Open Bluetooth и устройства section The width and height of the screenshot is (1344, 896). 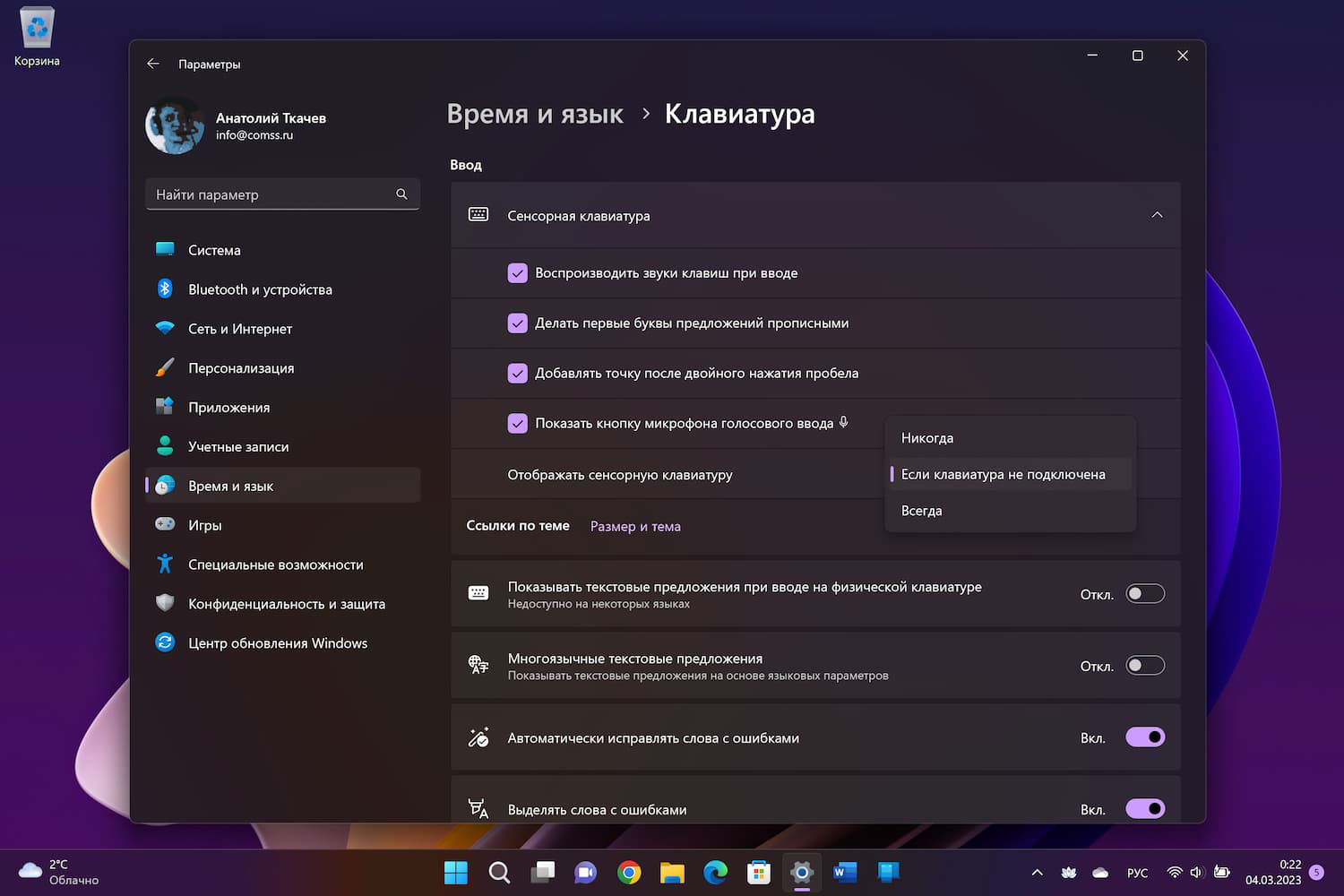[x=282, y=289]
